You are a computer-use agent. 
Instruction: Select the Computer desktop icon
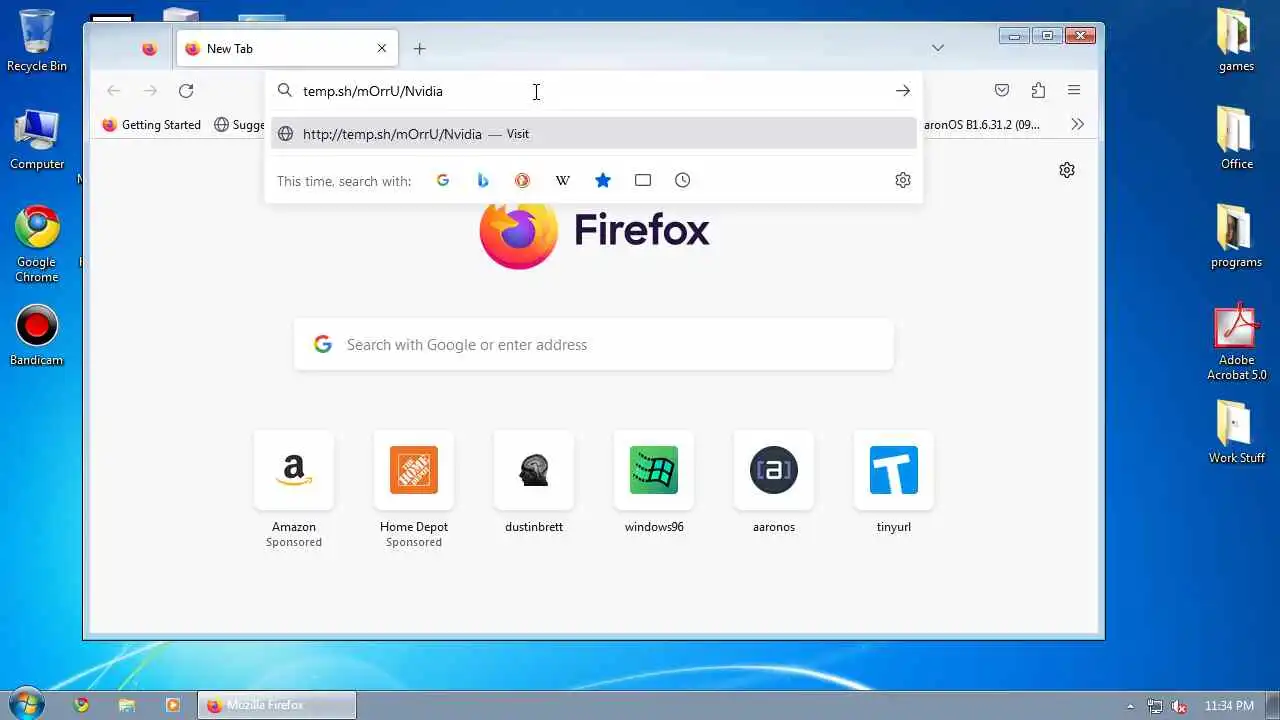point(37,139)
